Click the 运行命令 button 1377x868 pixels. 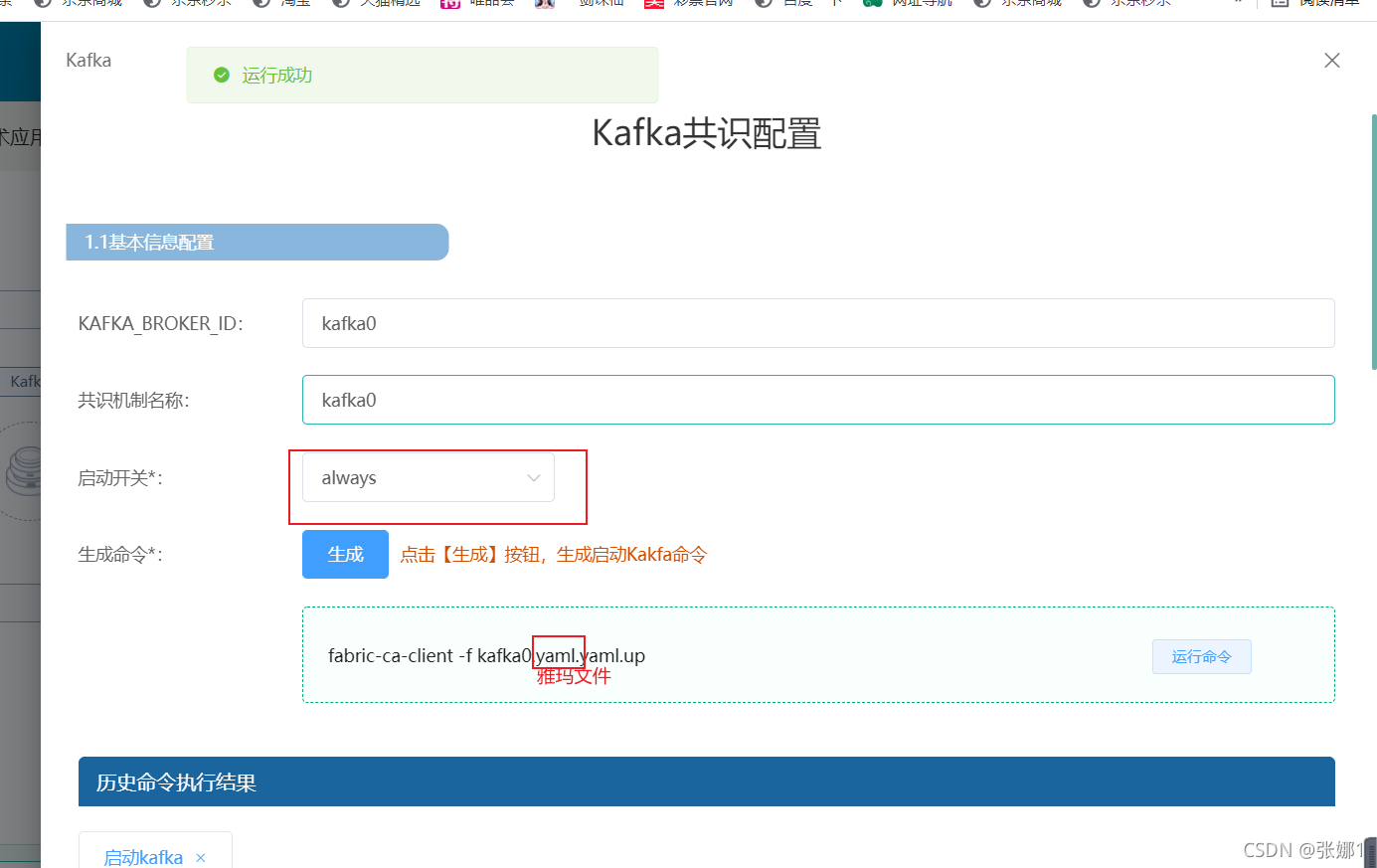(x=1201, y=657)
